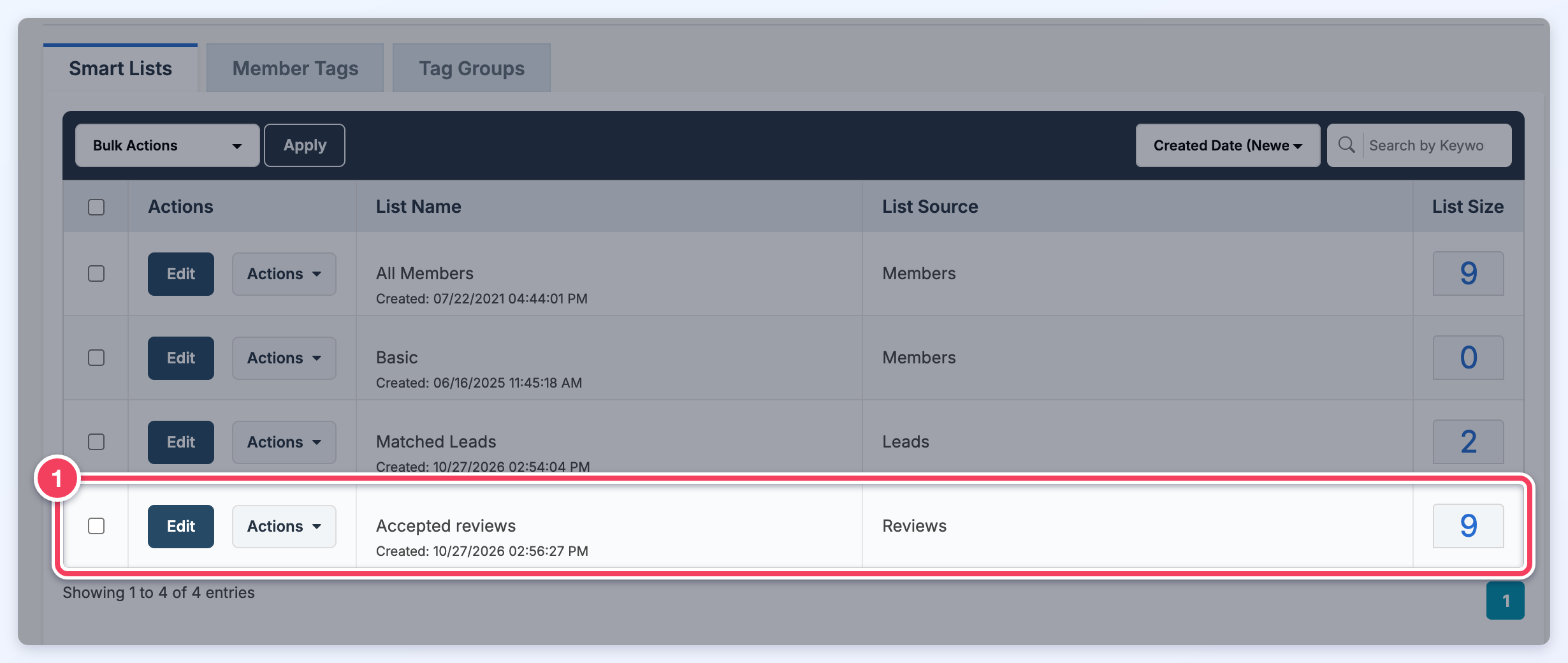Edit the Accepted reviews list
1568x663 pixels.
click(x=181, y=526)
